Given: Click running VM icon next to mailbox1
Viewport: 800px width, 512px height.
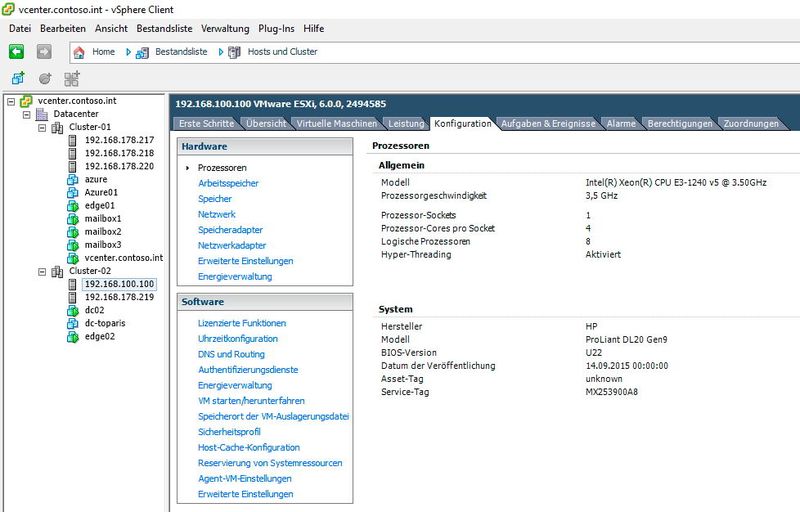Looking at the screenshot, I should coord(72,219).
